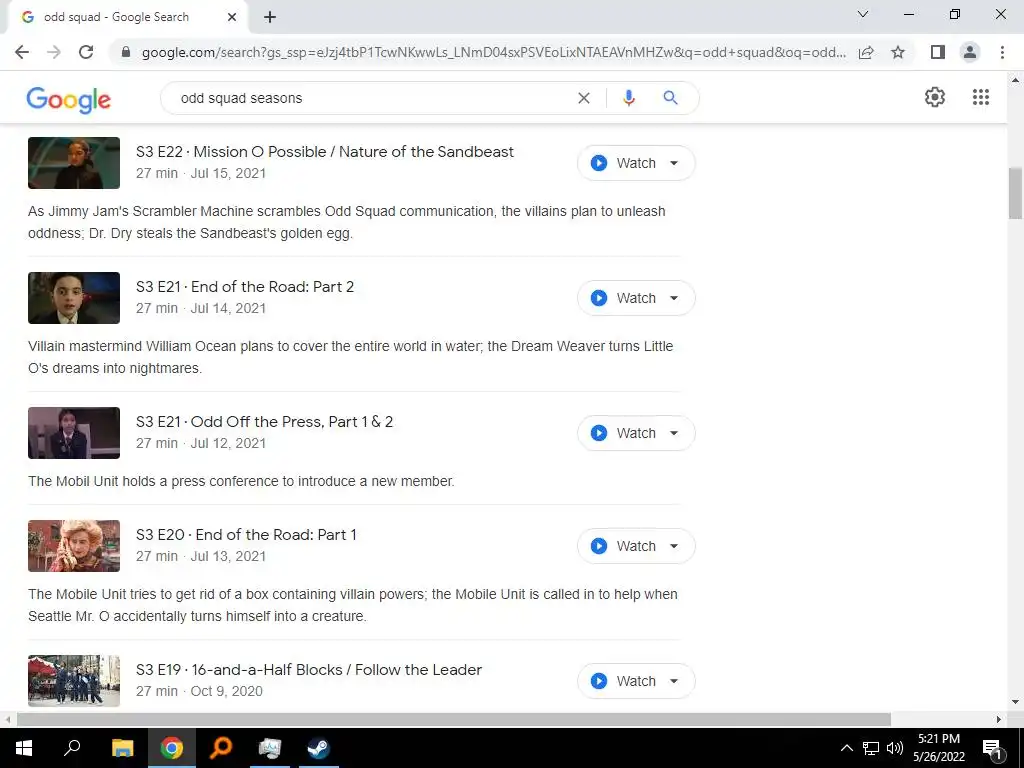Open the site security lock info
The image size is (1024, 768).
point(126,52)
